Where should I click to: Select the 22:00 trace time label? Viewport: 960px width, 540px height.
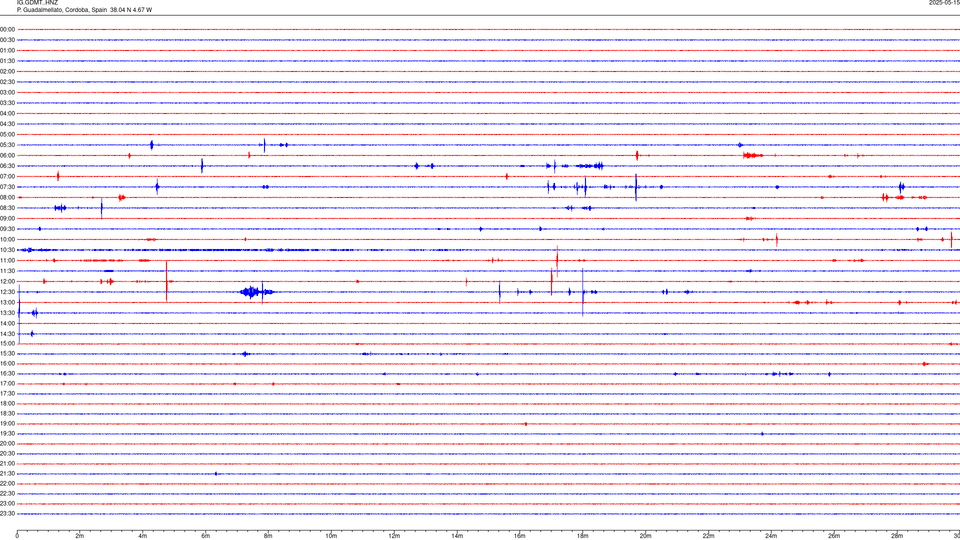click(7, 484)
